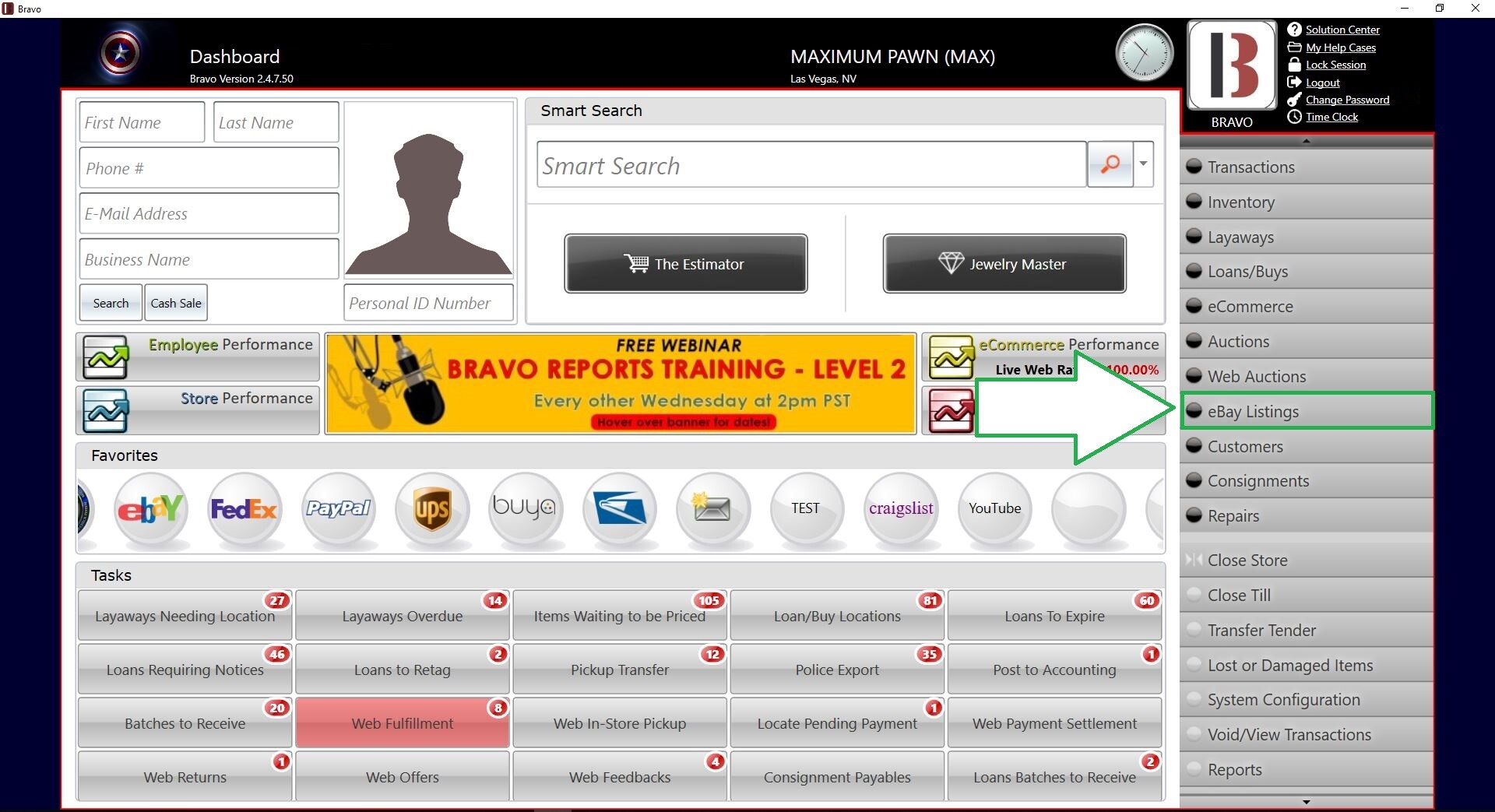Open the mail envelope favorite icon
The width and height of the screenshot is (1495, 812).
712,509
